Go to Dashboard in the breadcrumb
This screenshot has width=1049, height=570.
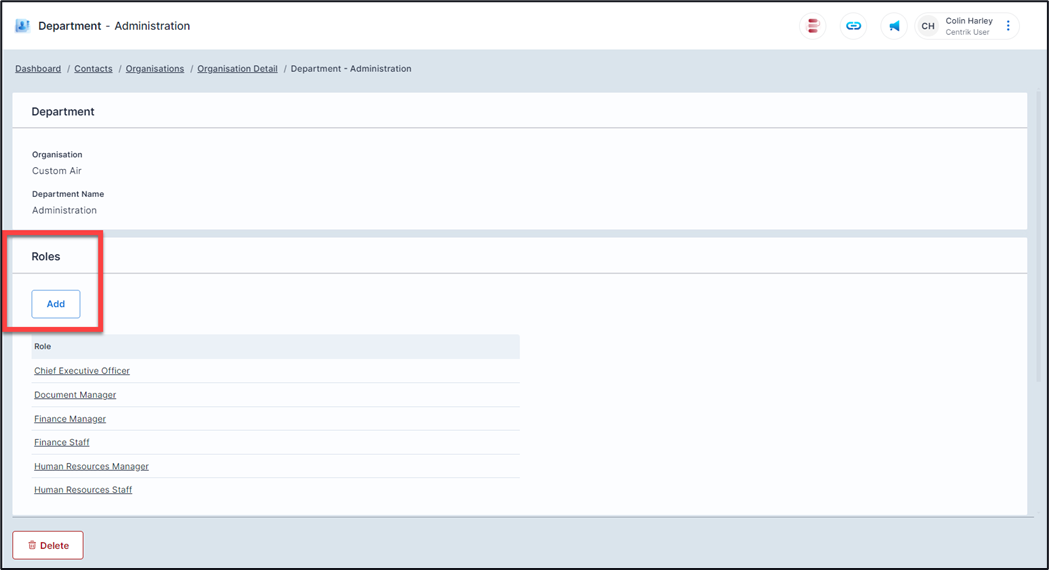[38, 69]
